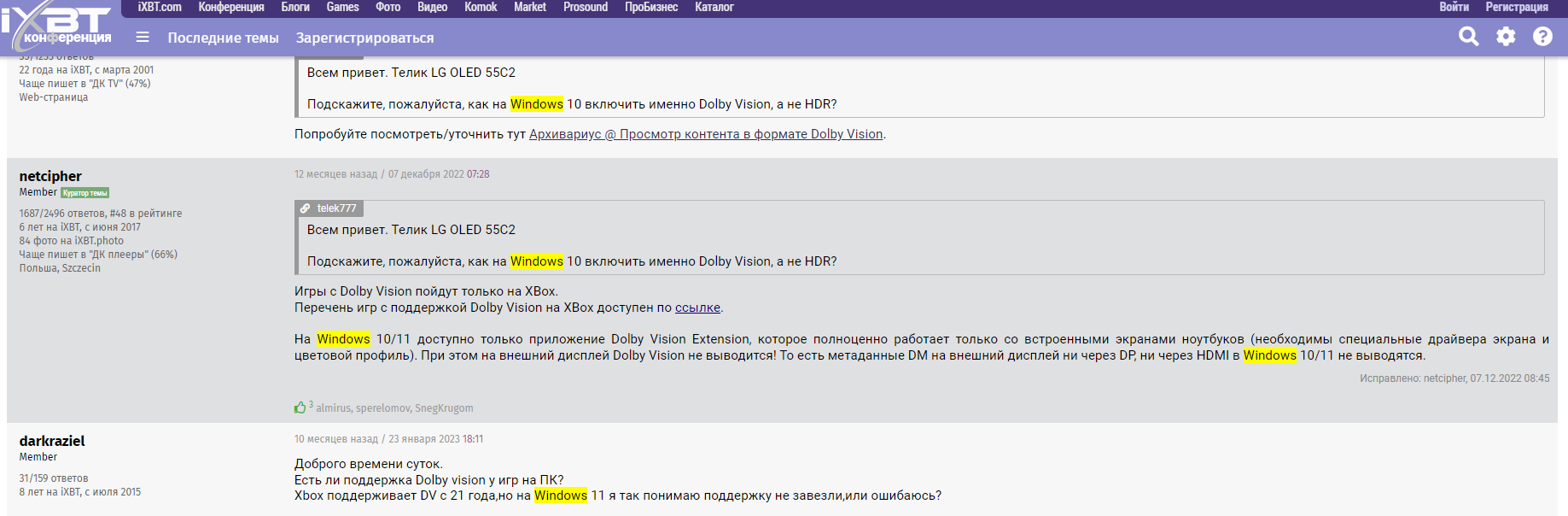Open Последние темы

tap(223, 38)
